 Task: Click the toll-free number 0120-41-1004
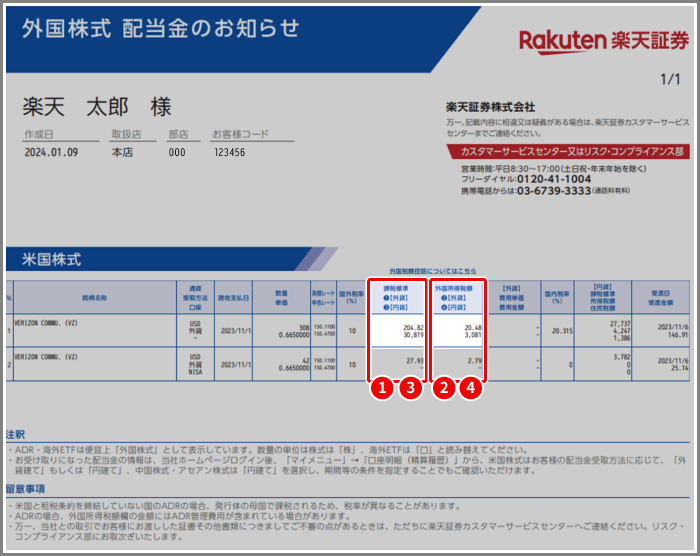pos(554,179)
